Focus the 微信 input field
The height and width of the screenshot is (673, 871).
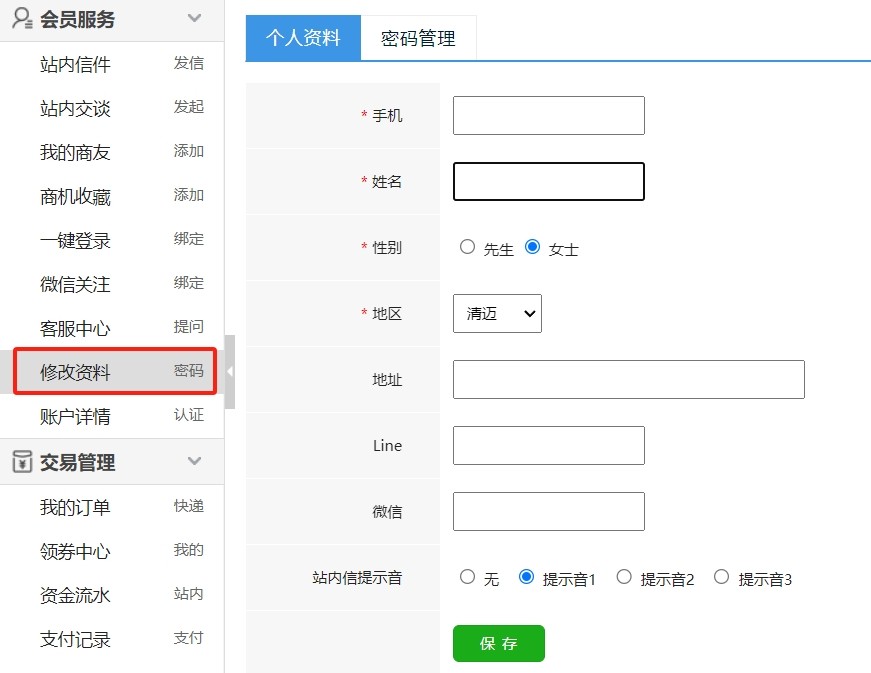tap(549, 511)
